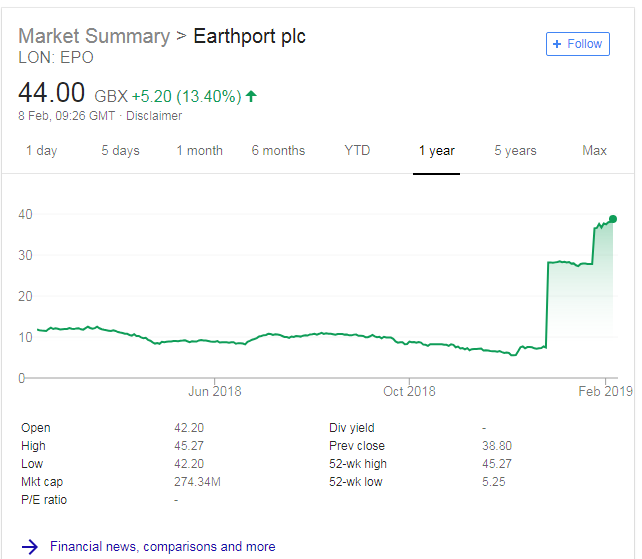Click the 1 year tab
642x559 pixels.
(x=436, y=151)
